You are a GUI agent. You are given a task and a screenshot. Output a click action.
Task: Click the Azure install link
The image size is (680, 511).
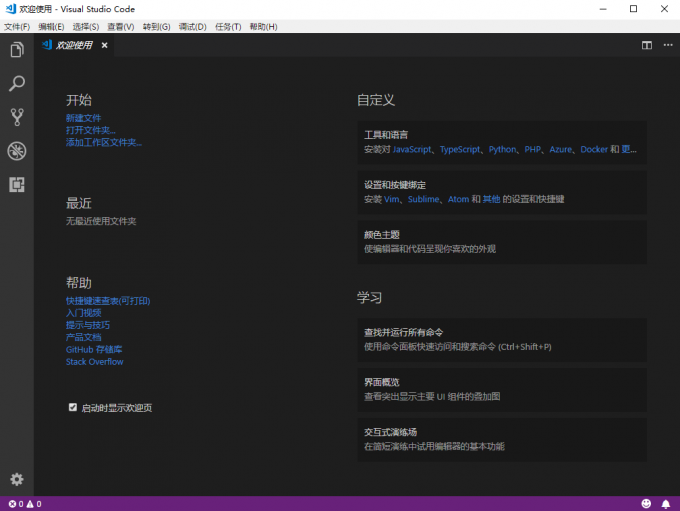click(561, 149)
